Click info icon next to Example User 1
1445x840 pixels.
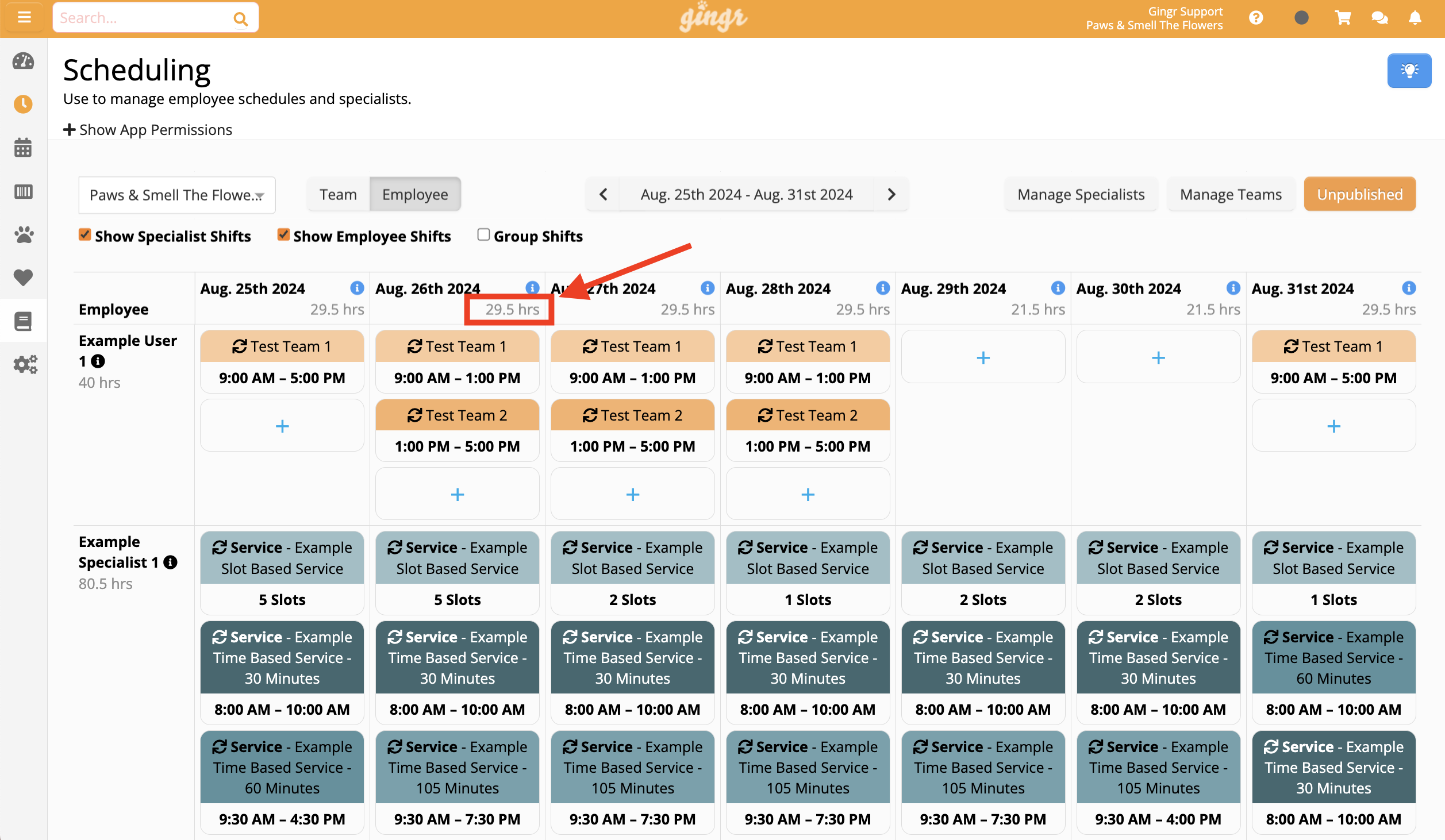click(98, 361)
